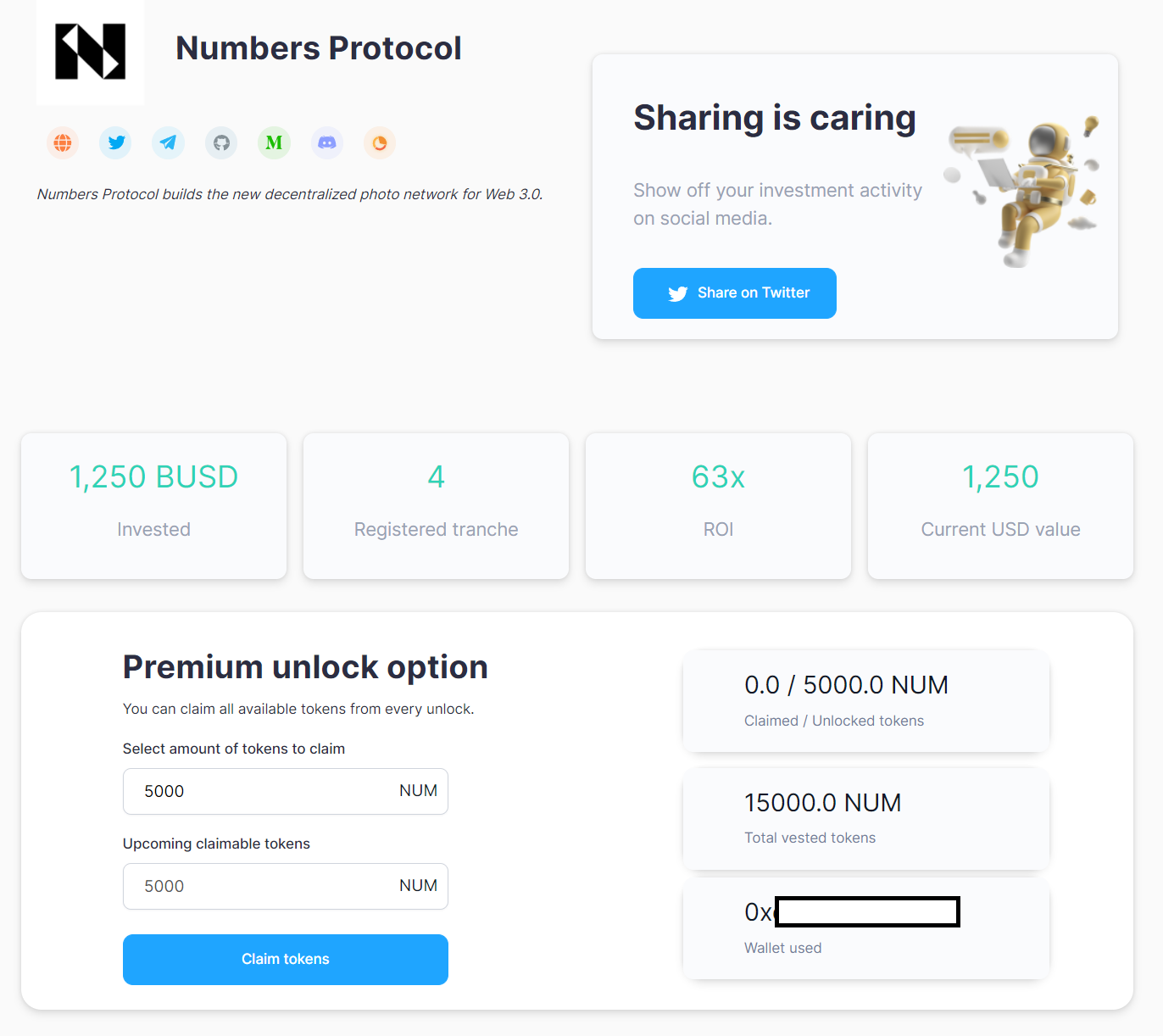The height and width of the screenshot is (1036, 1163).
Task: Open the Numbers Protocol website globe icon
Action: coord(63,143)
